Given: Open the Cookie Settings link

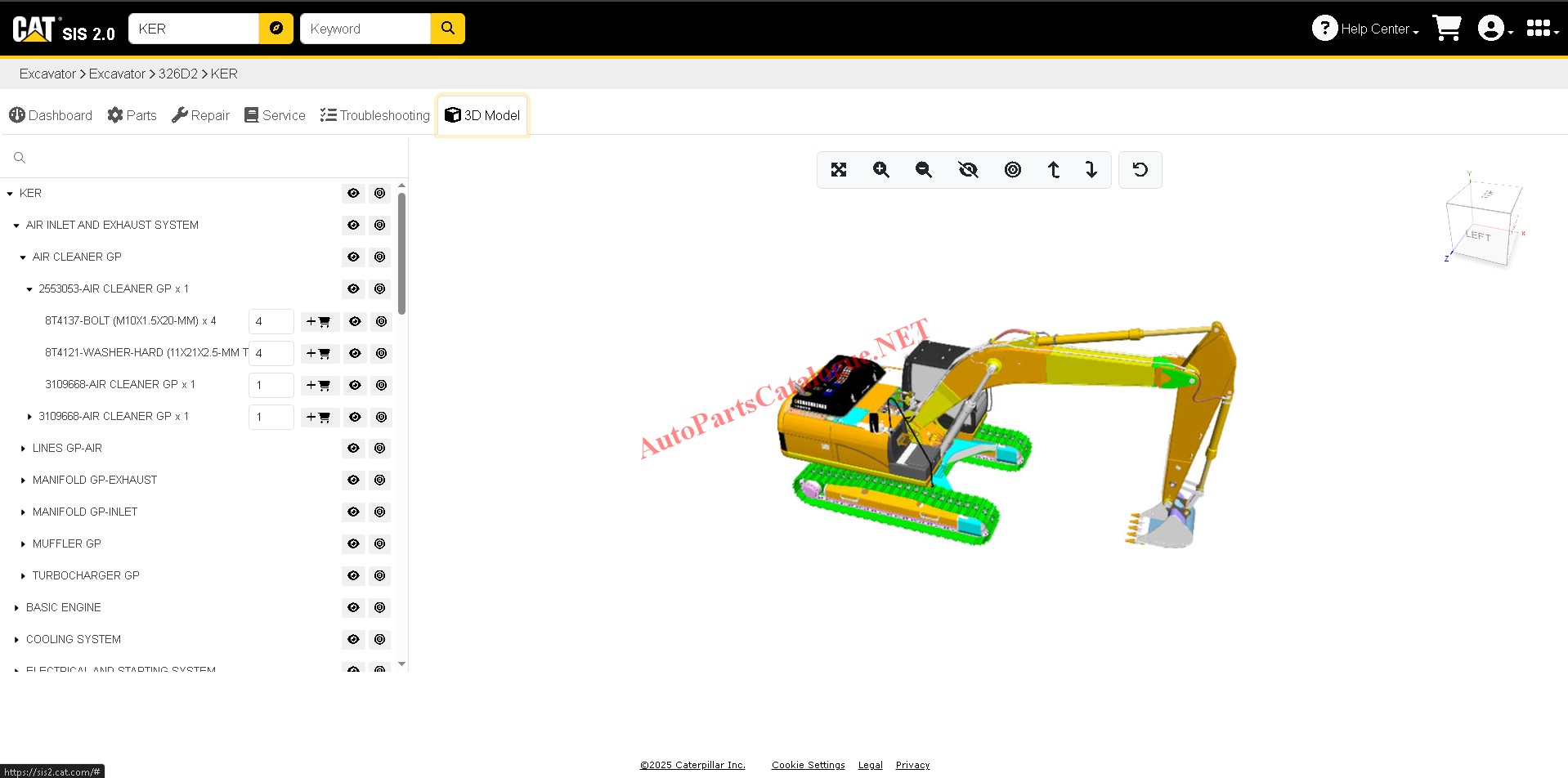Looking at the screenshot, I should point(808,765).
